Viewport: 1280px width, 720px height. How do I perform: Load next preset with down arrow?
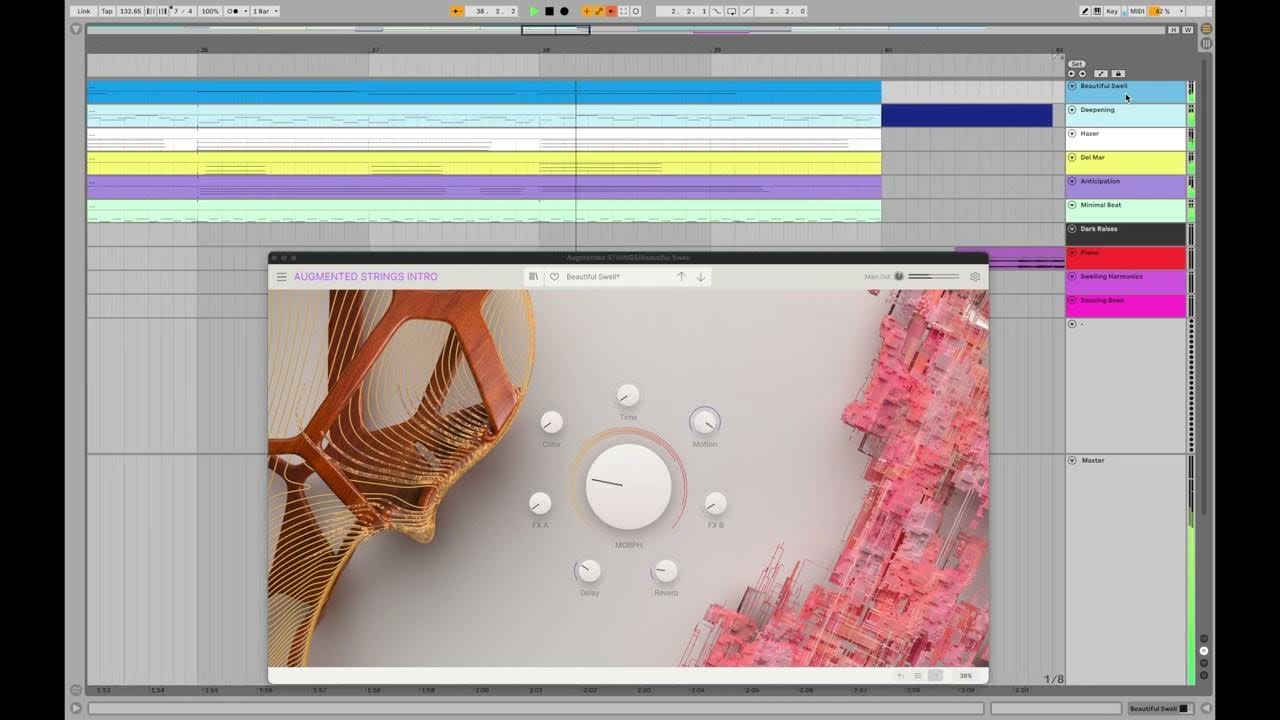pyautogui.click(x=701, y=277)
